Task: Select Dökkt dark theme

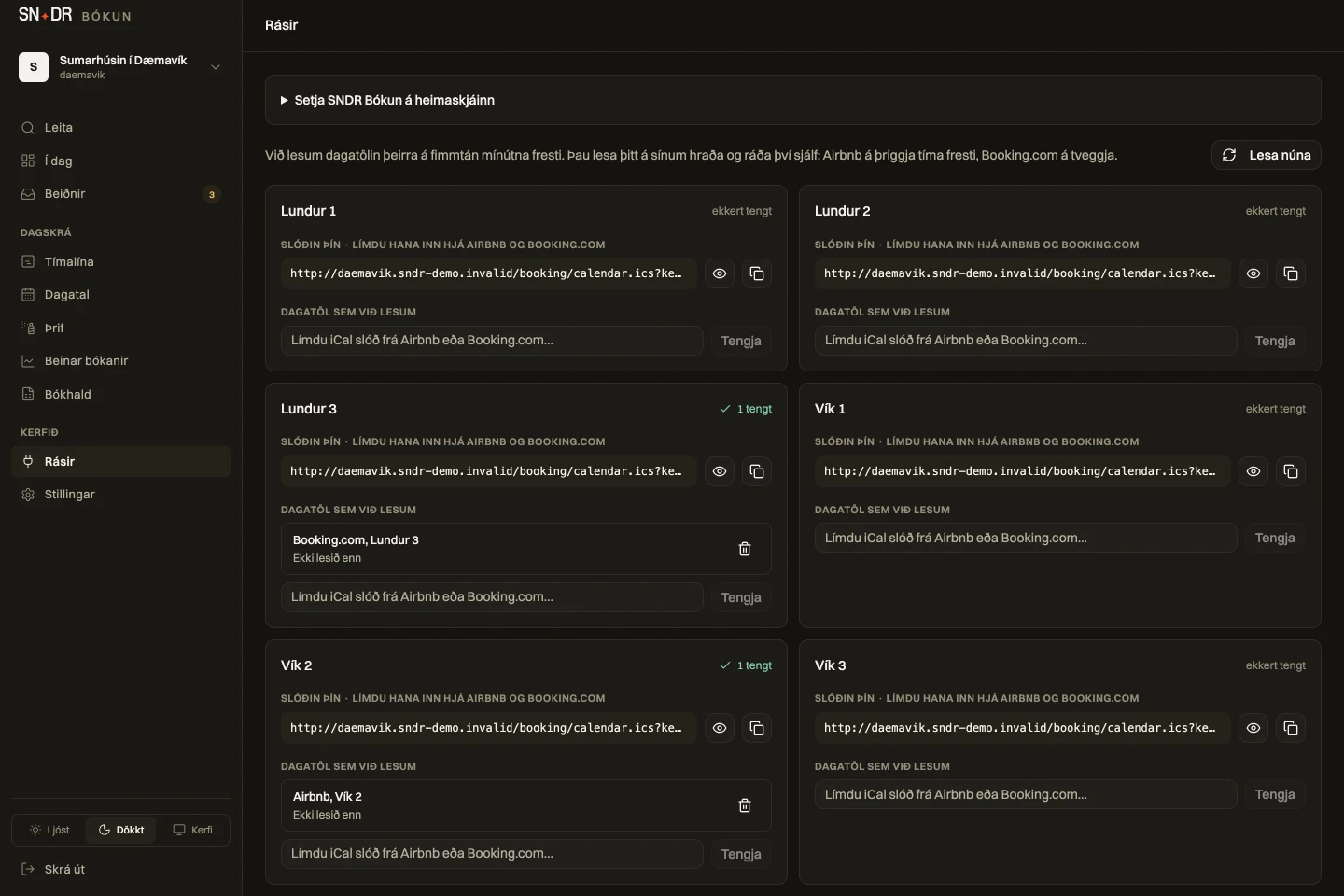Action: point(121,830)
